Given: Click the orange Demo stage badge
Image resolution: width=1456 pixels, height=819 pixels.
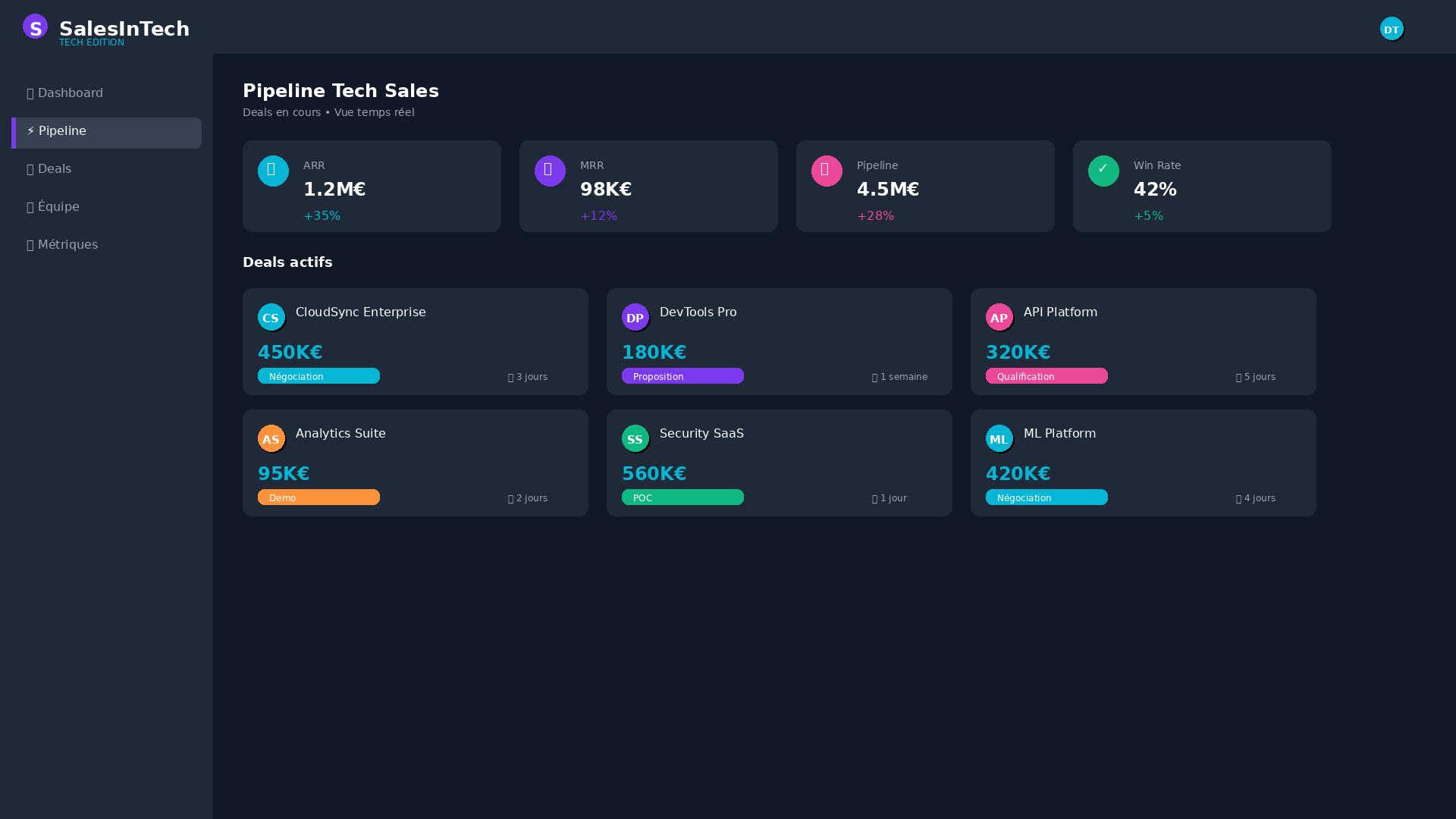Looking at the screenshot, I should pos(318,497).
